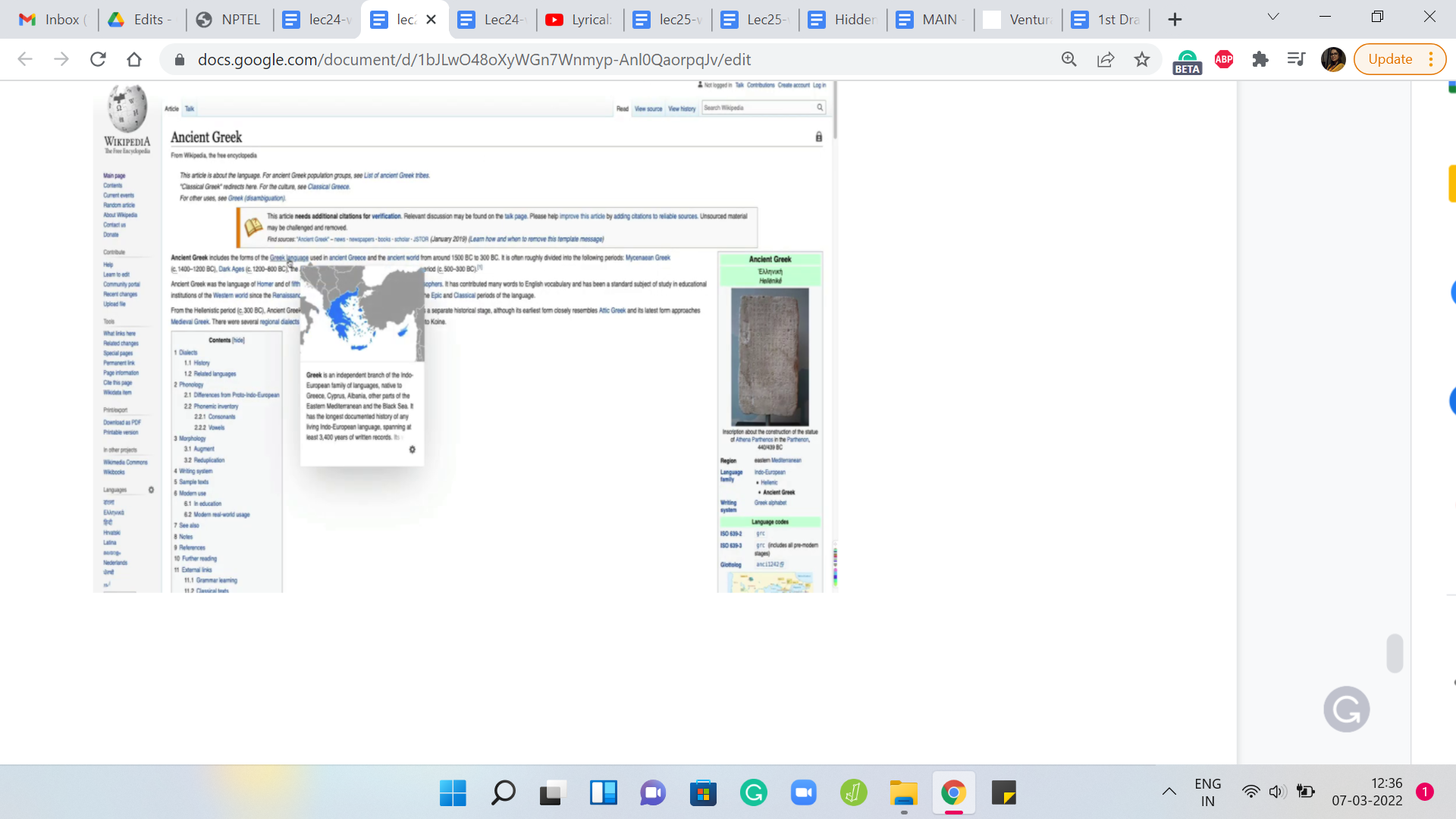Switch to the NPTEL tab

coord(229,20)
